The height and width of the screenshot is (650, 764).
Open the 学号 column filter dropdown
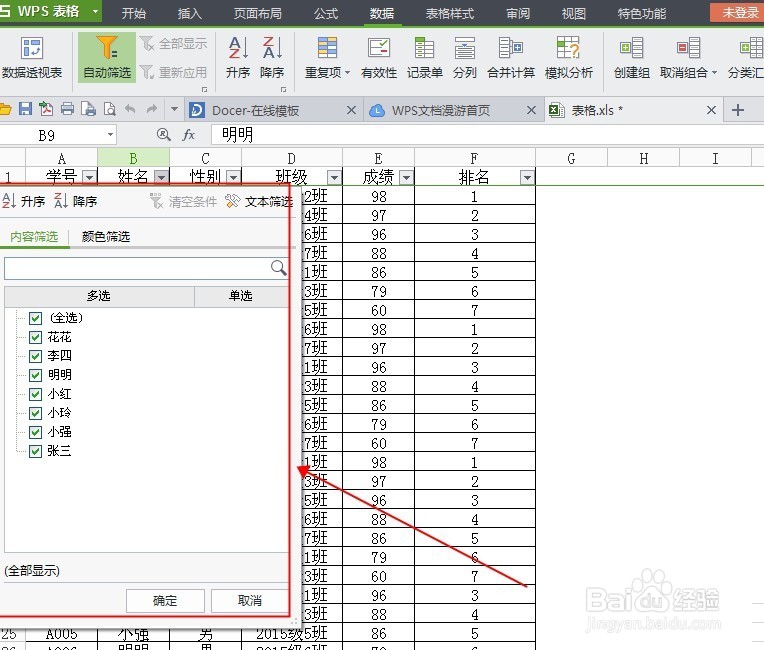[x=89, y=177]
